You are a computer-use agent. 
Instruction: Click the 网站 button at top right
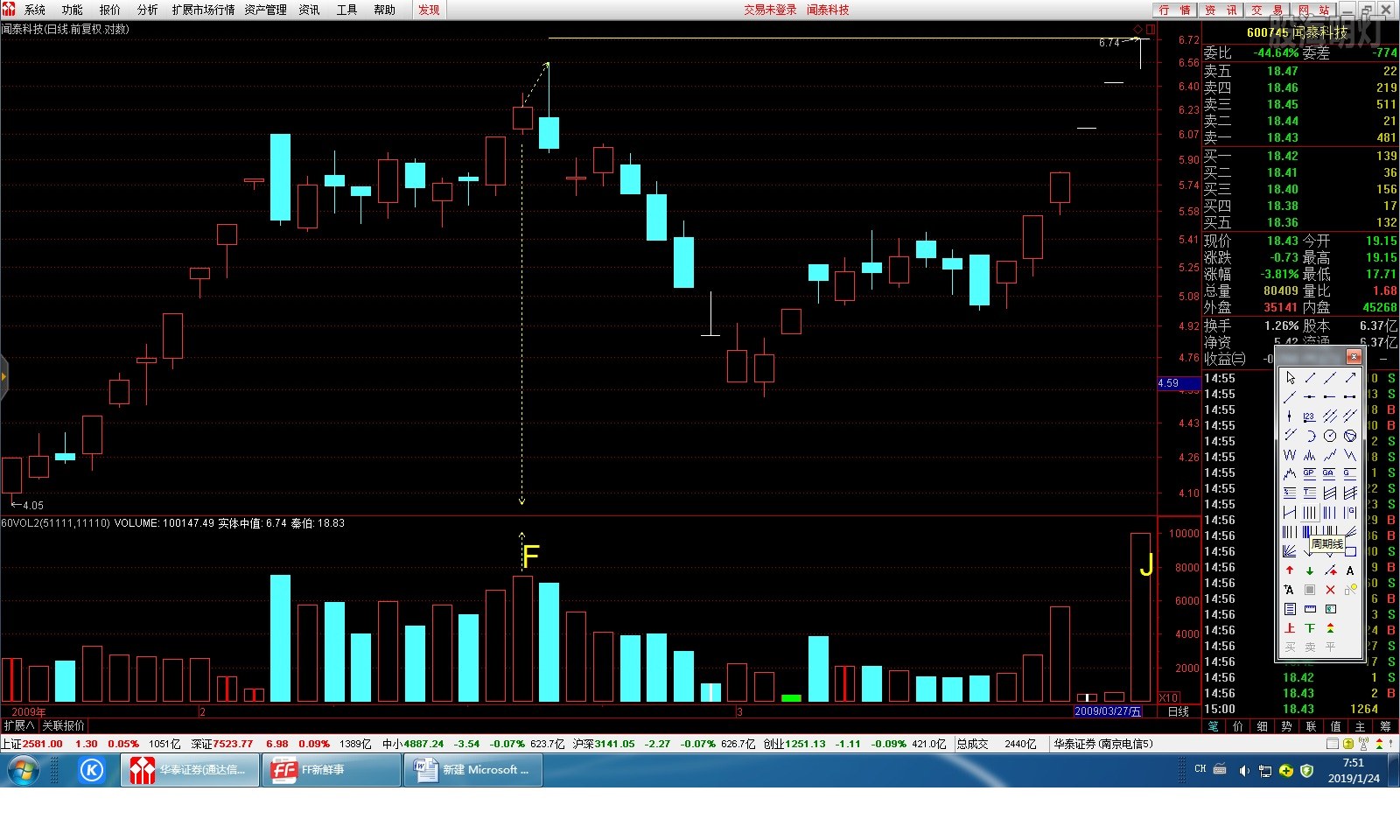coord(1312,10)
